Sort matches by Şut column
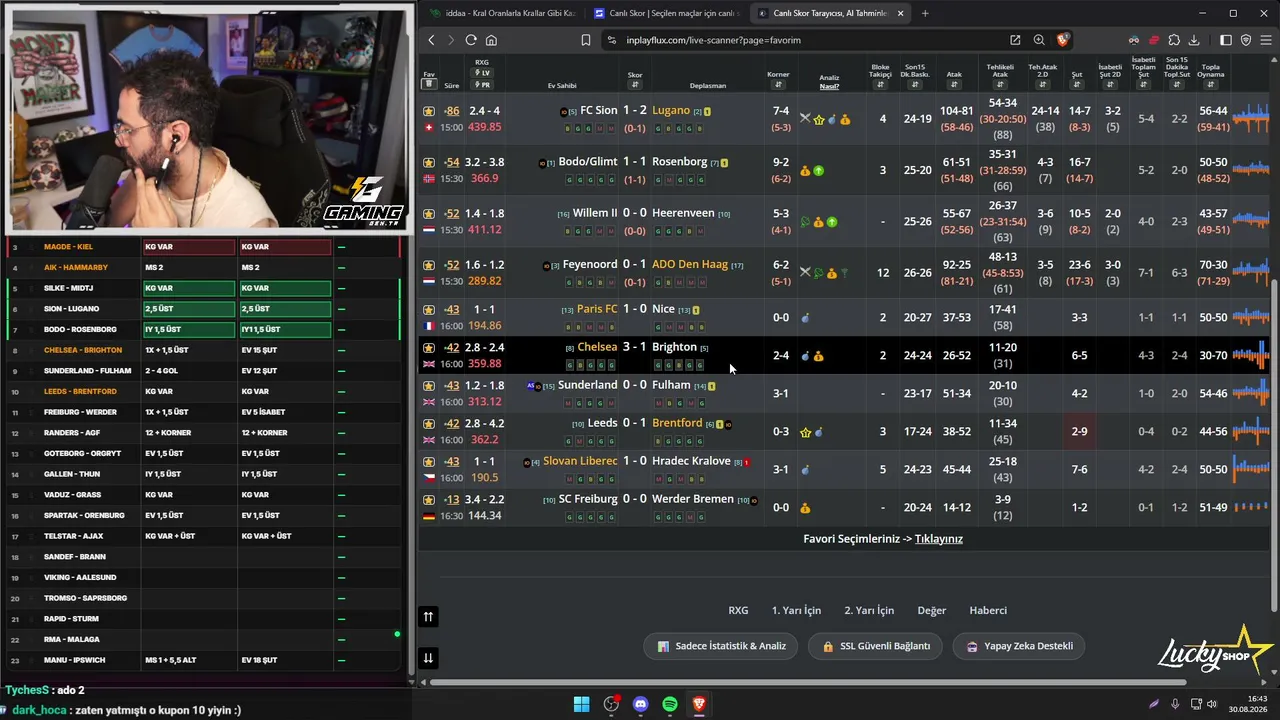This screenshot has width=1280, height=720. (x=1077, y=85)
